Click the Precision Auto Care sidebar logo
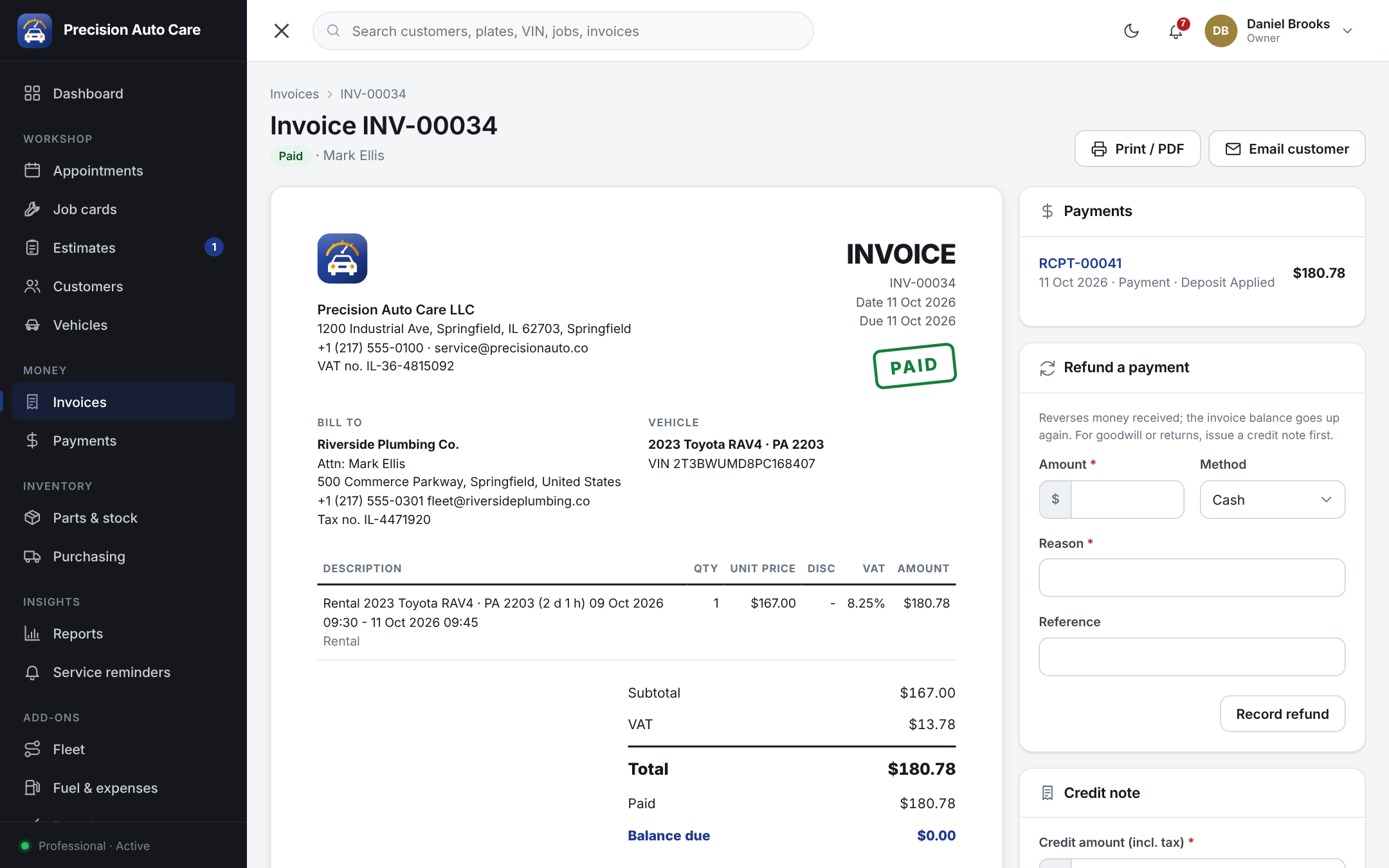 (x=35, y=30)
